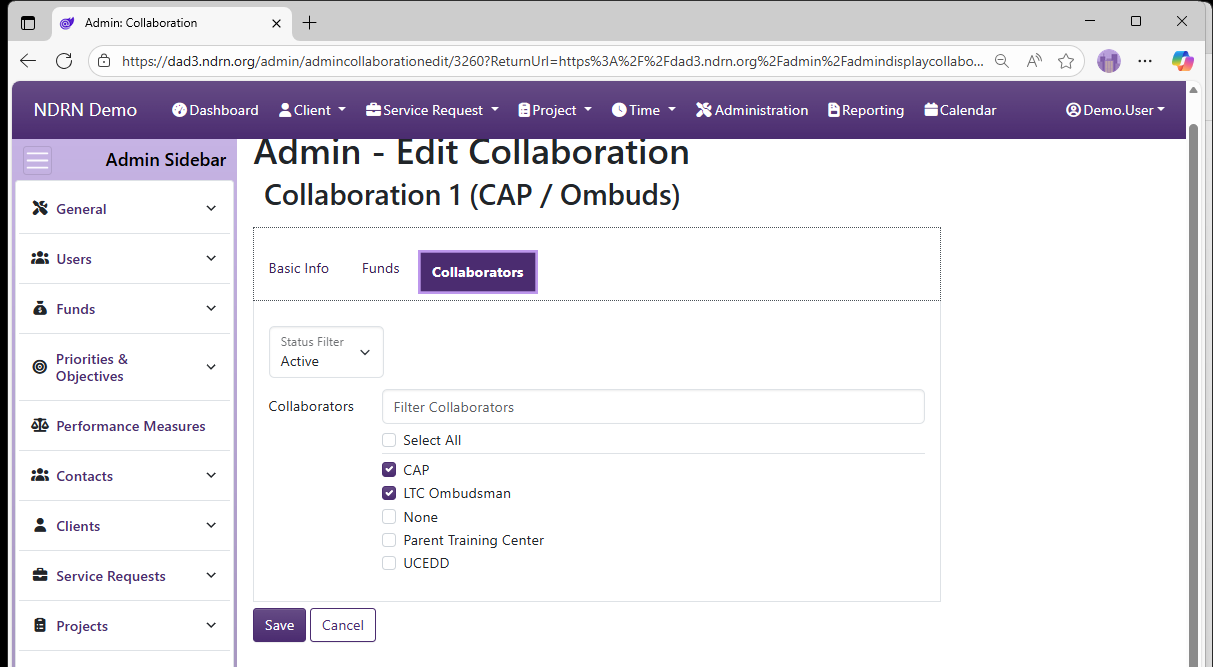This screenshot has height=667, width=1213.
Task: Click the browser back arrow
Action: tap(28, 61)
